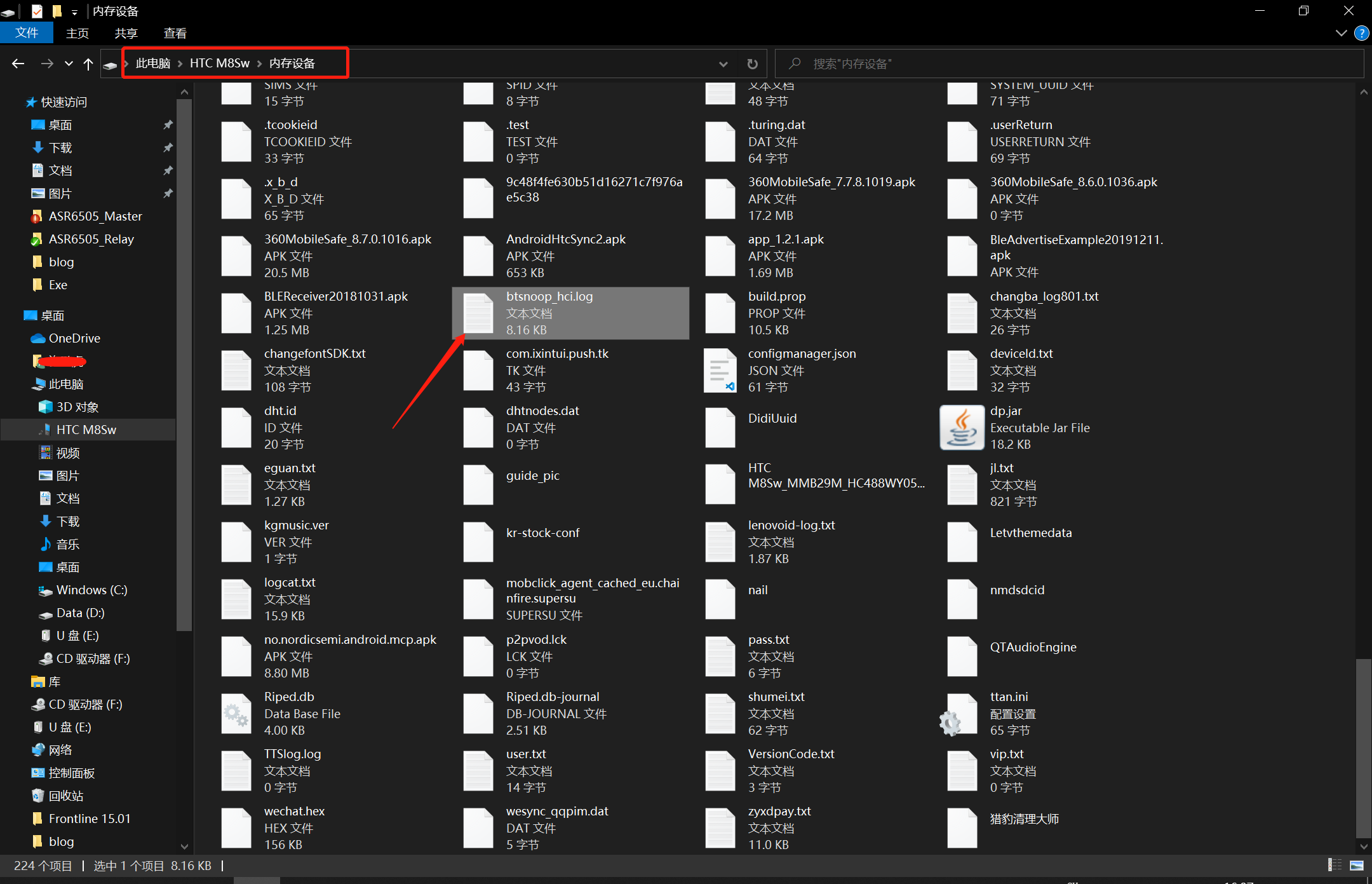Click the back navigation arrow
The height and width of the screenshot is (884, 1372).
[x=18, y=63]
